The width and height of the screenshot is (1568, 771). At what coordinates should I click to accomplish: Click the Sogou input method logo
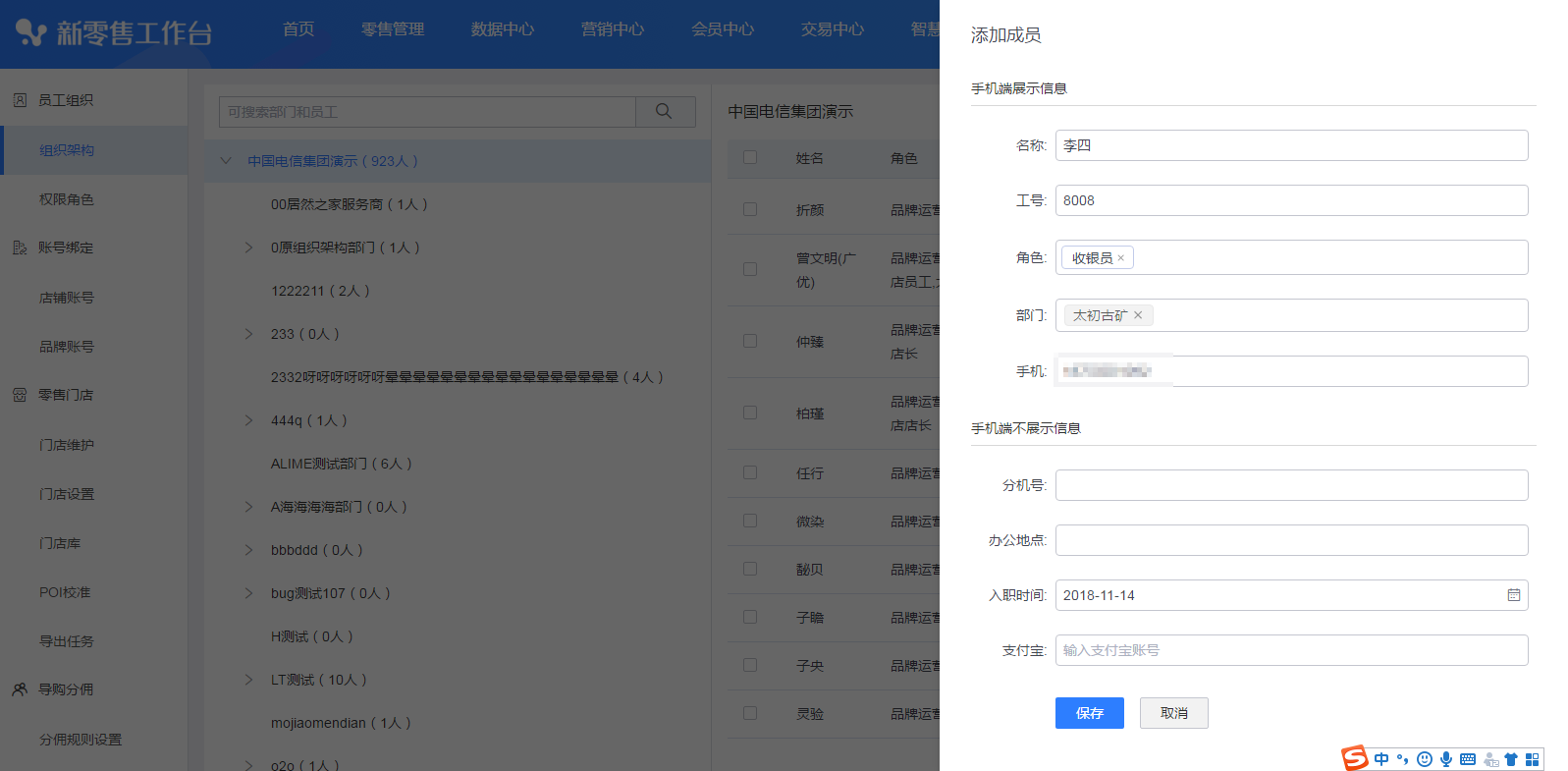1355,758
